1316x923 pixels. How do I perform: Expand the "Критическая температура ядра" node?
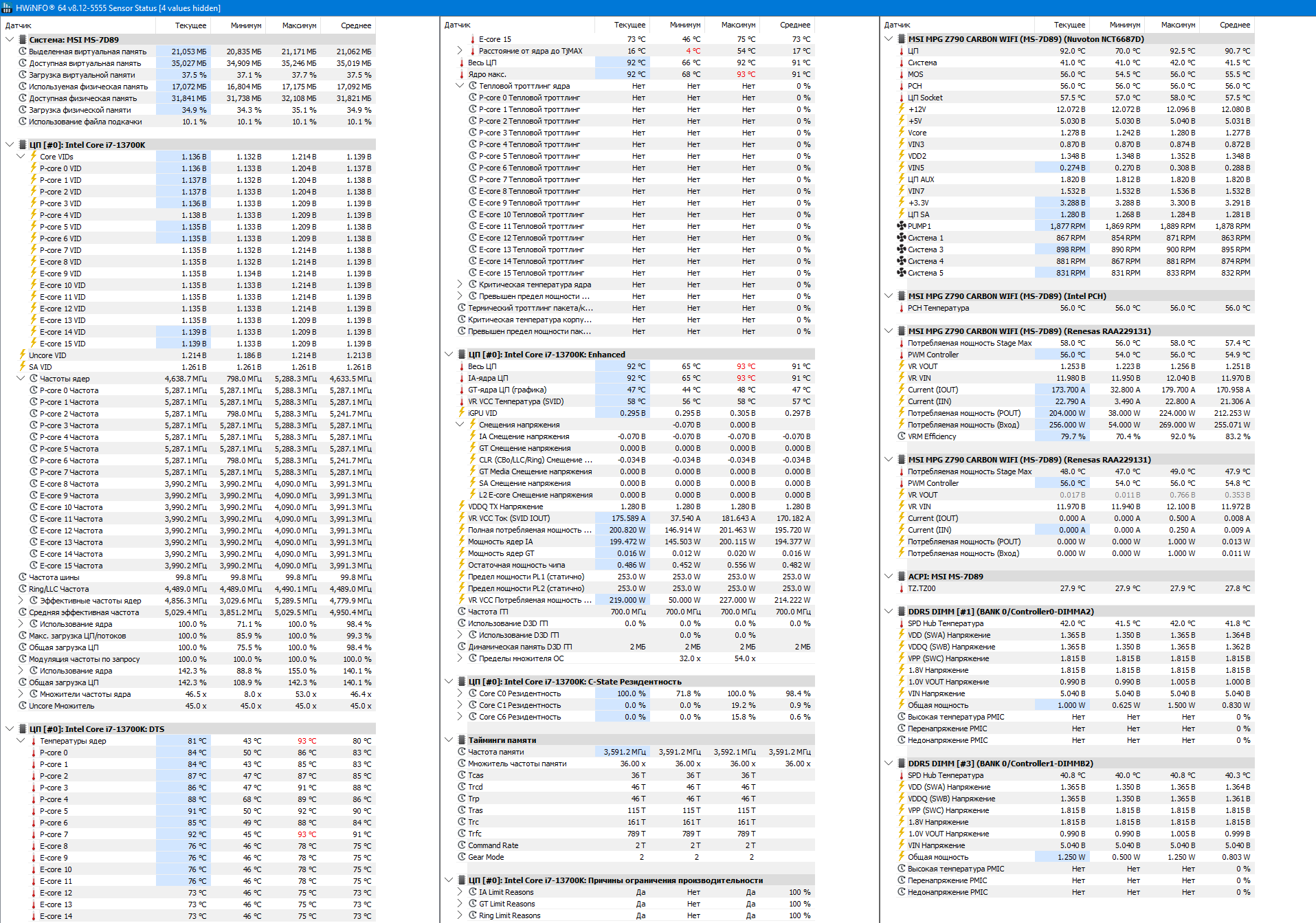(x=460, y=285)
